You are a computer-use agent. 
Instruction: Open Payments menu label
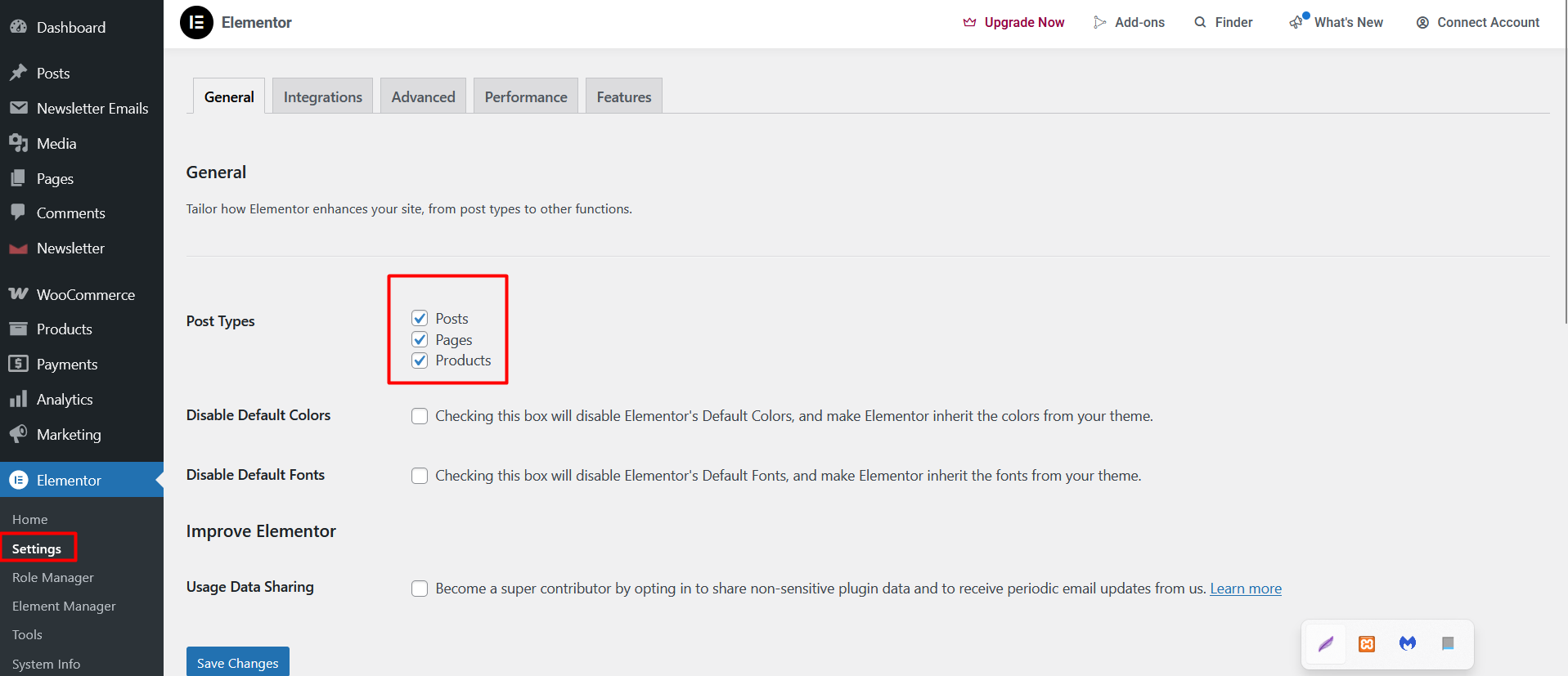pyautogui.click(x=67, y=364)
